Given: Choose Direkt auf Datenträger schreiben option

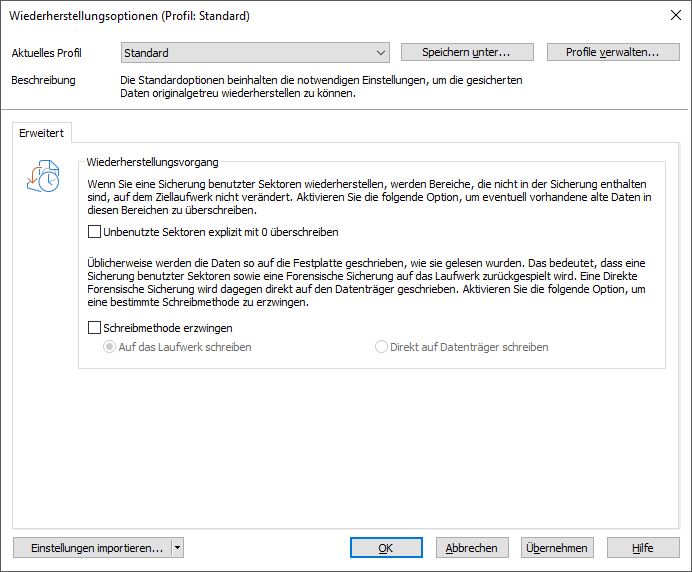Looking at the screenshot, I should 381,347.
